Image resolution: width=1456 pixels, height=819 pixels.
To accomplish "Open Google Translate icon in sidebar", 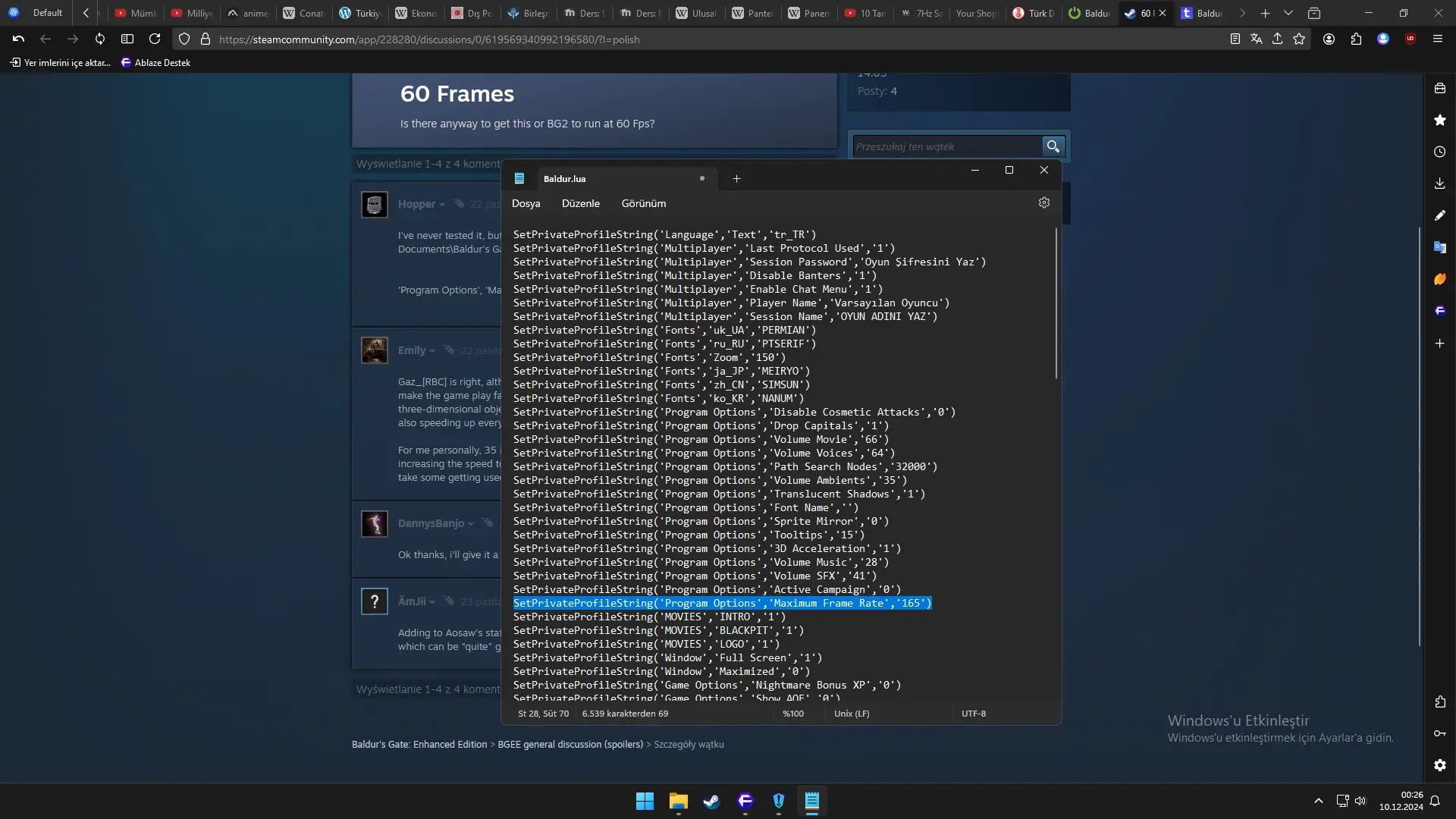I will [x=1440, y=247].
